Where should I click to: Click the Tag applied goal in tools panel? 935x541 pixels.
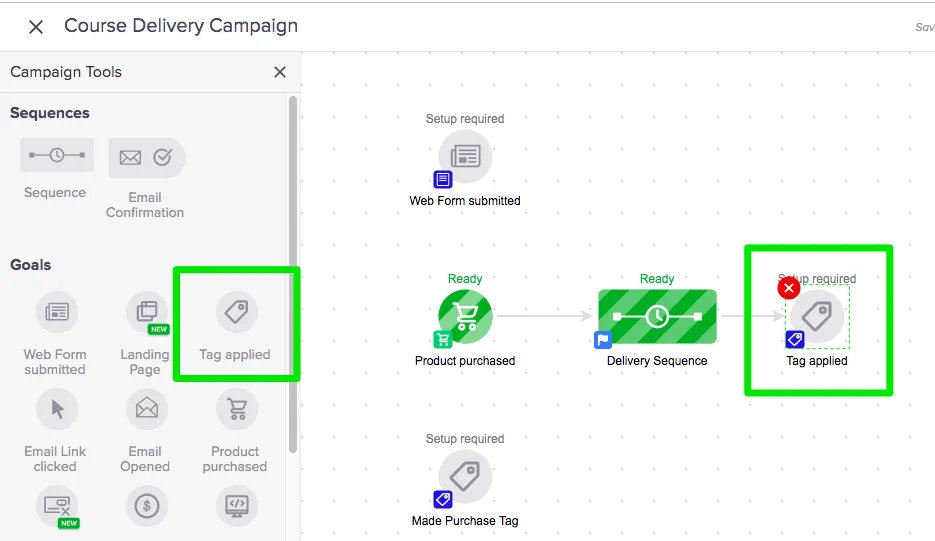pos(236,313)
